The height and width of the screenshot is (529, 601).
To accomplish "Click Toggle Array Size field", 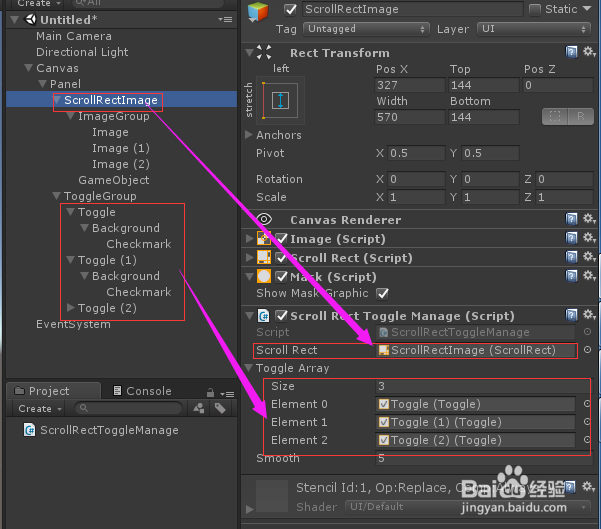I will pos(484,386).
